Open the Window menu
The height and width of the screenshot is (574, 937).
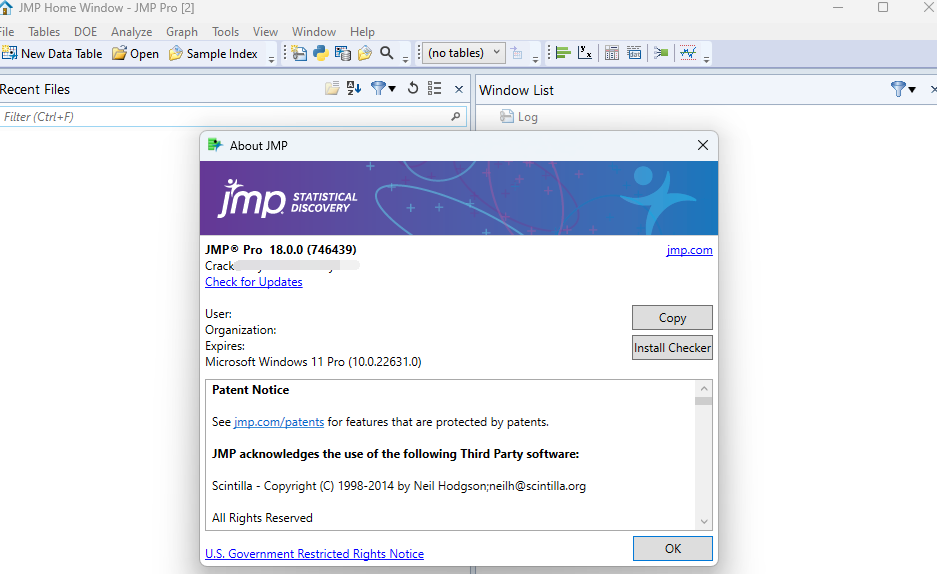coord(314,32)
